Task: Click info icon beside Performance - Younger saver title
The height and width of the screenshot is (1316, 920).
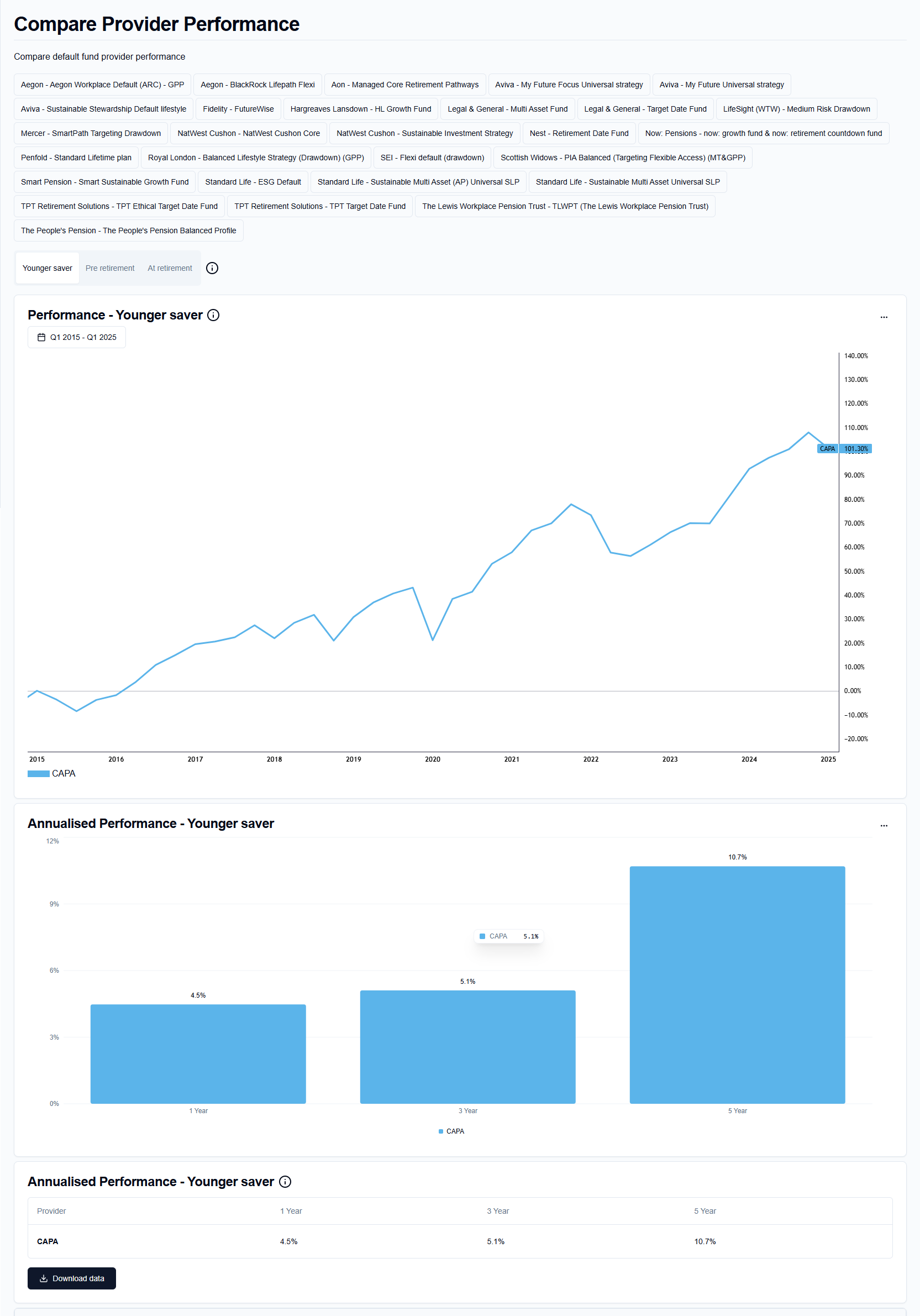Action: coord(213,315)
